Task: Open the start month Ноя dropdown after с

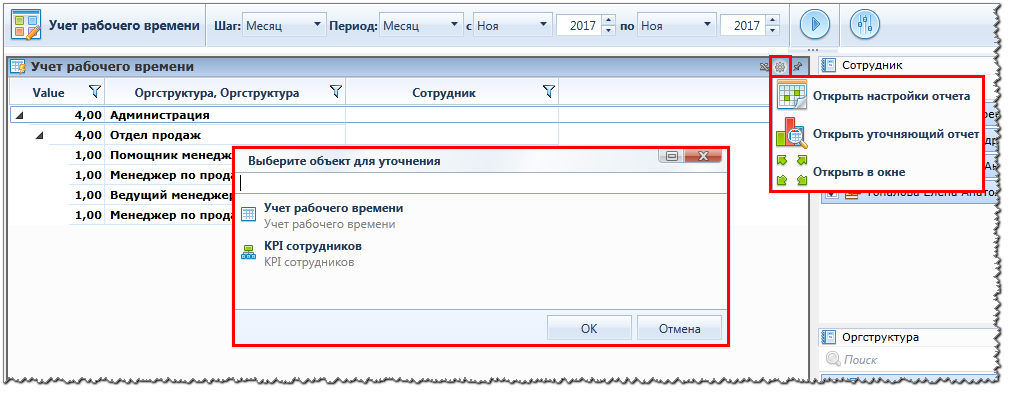Action: (544, 25)
